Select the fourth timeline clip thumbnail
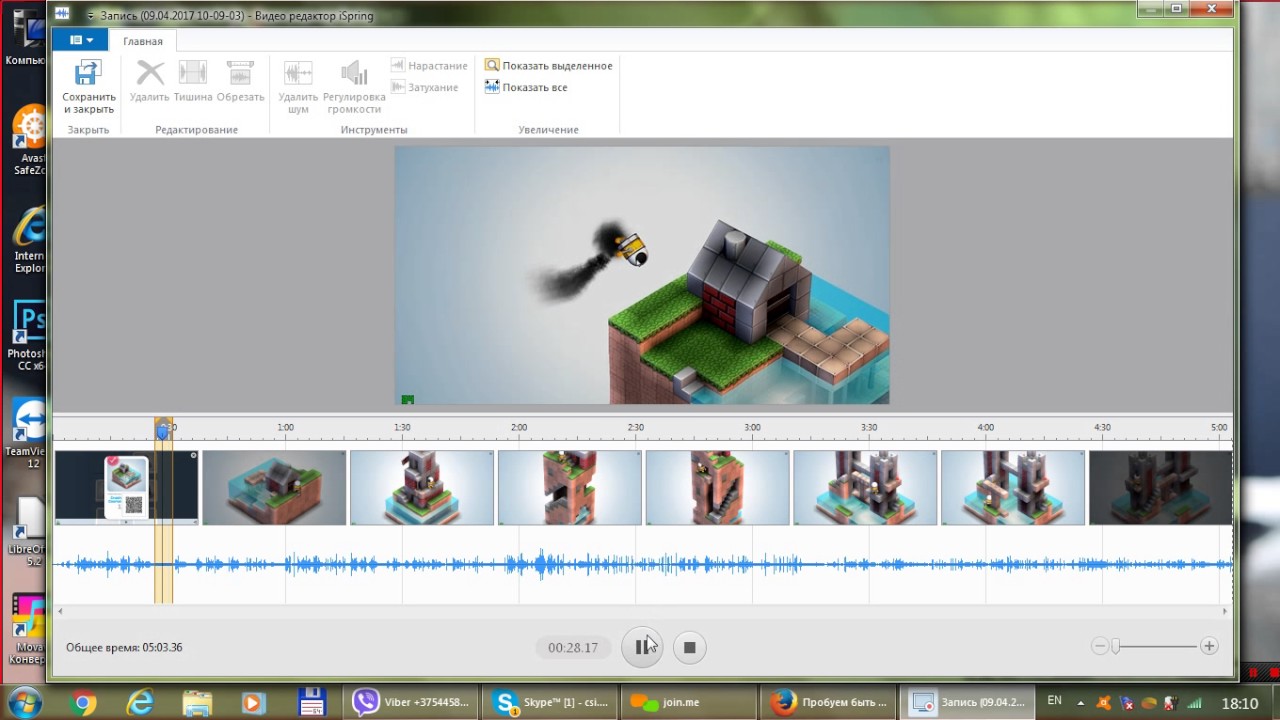This screenshot has height=720, width=1280. 570,487
